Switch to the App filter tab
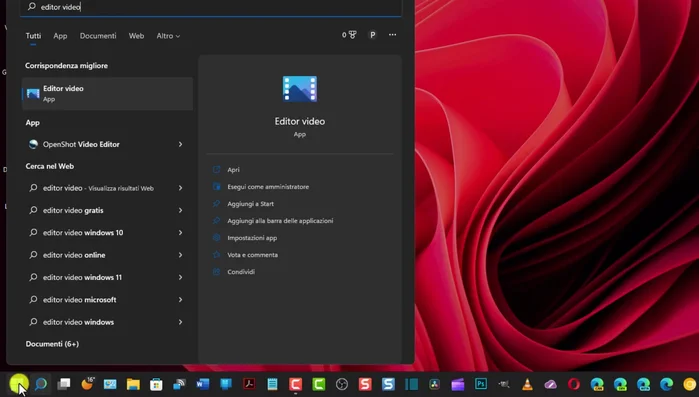The image size is (699, 397). tap(60, 36)
